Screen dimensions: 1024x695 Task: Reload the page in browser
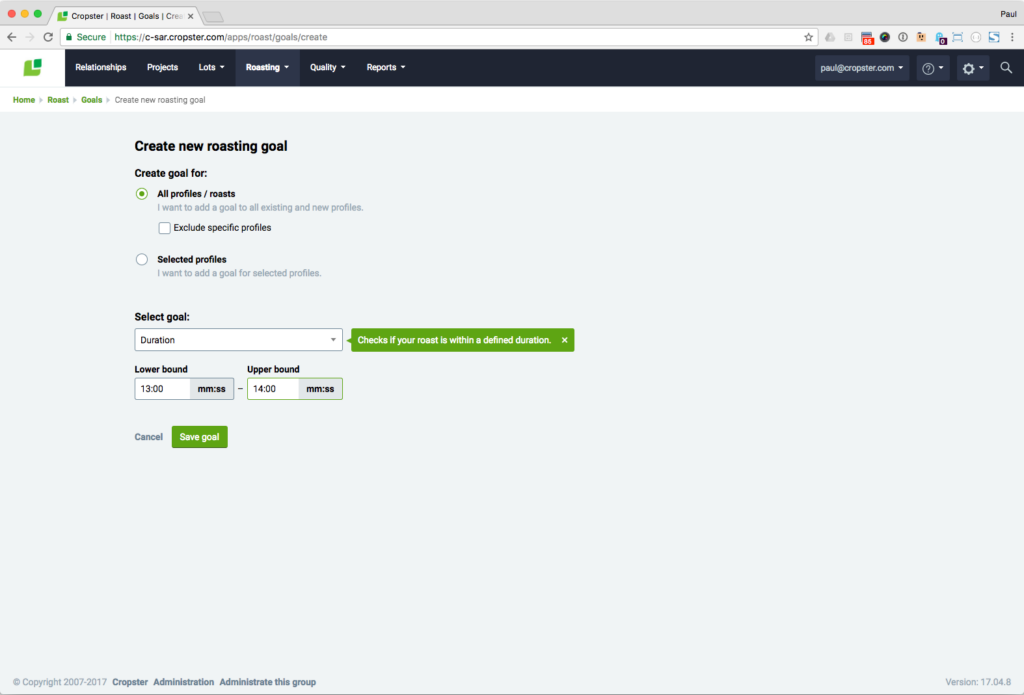48,37
